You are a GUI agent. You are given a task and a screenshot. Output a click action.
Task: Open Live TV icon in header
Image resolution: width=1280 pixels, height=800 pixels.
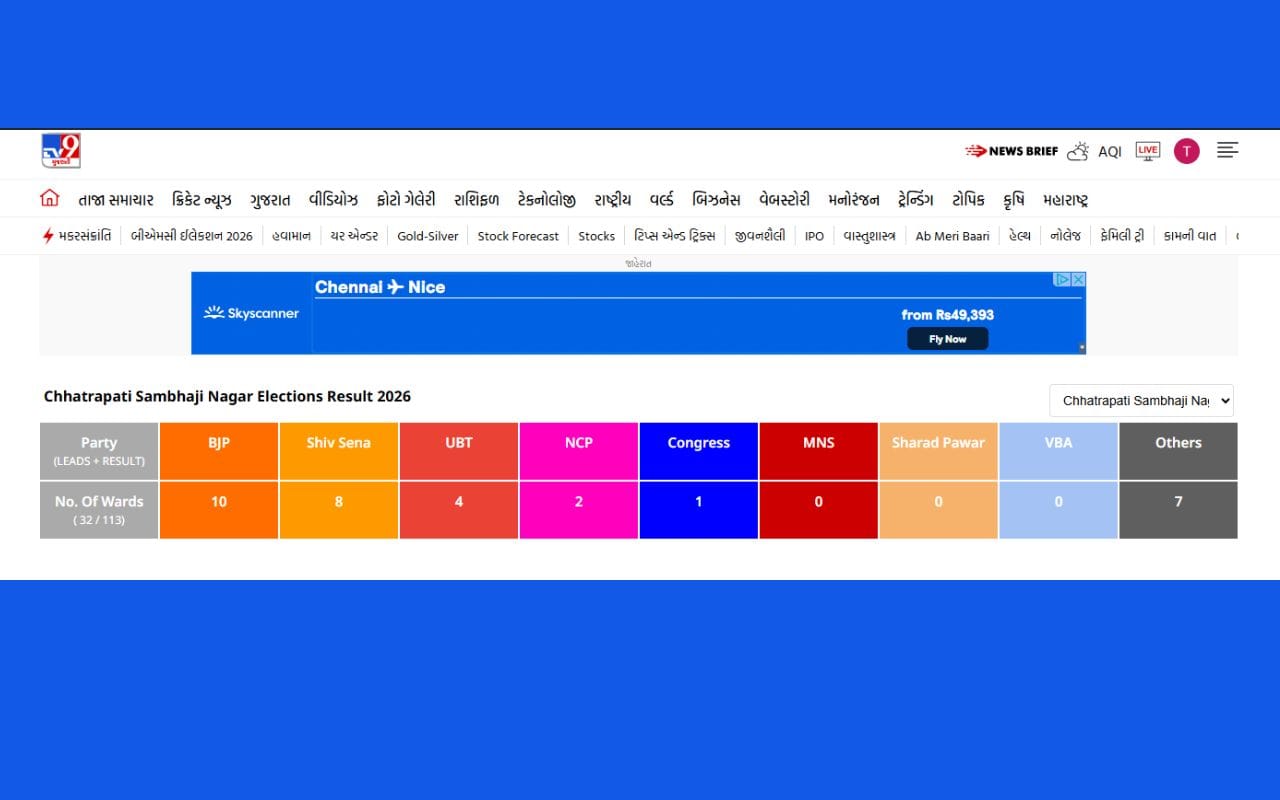coord(1147,151)
